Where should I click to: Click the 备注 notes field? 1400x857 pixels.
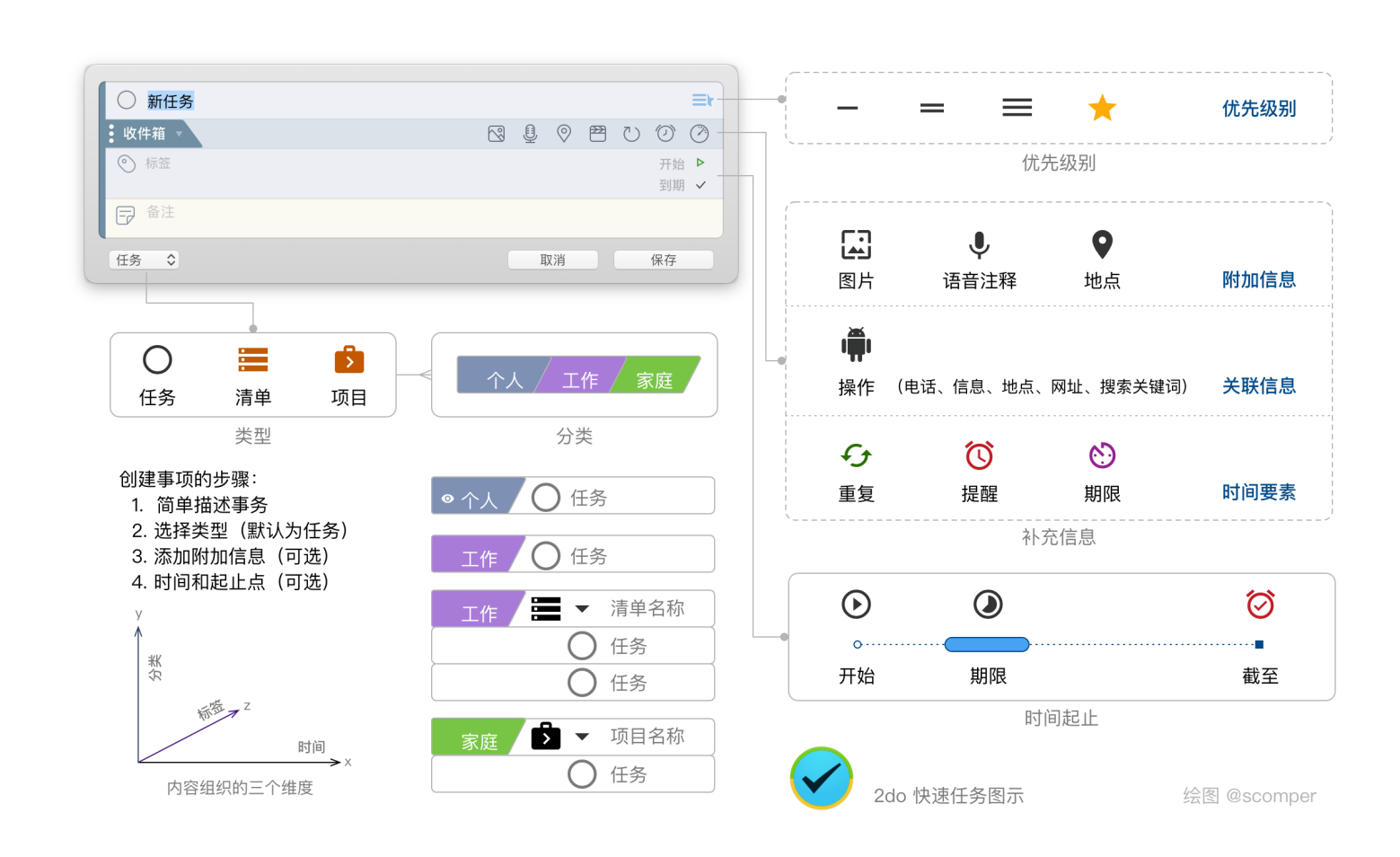point(415,218)
